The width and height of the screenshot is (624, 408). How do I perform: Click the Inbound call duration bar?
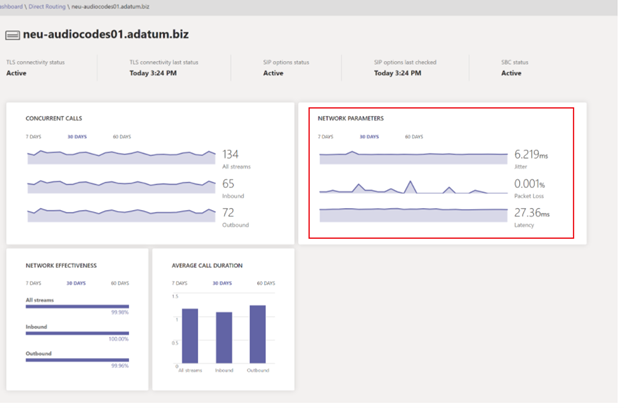(x=224, y=338)
